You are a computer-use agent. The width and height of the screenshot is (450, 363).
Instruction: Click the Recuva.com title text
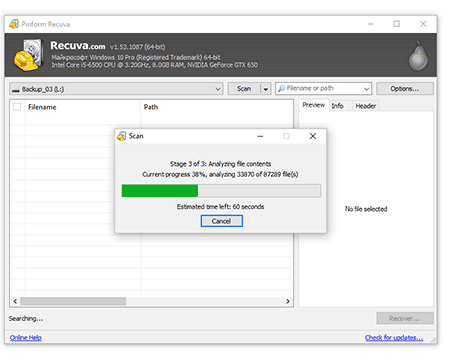click(78, 46)
